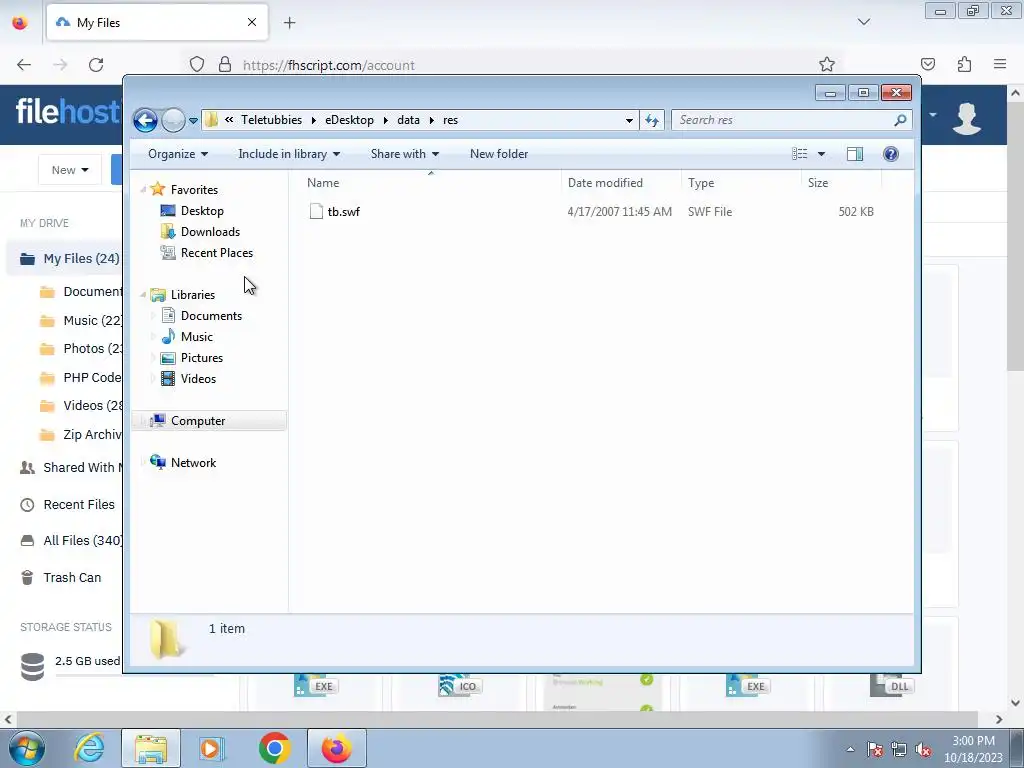Reload the Firefox page
The width and height of the screenshot is (1024, 768).
coord(96,65)
